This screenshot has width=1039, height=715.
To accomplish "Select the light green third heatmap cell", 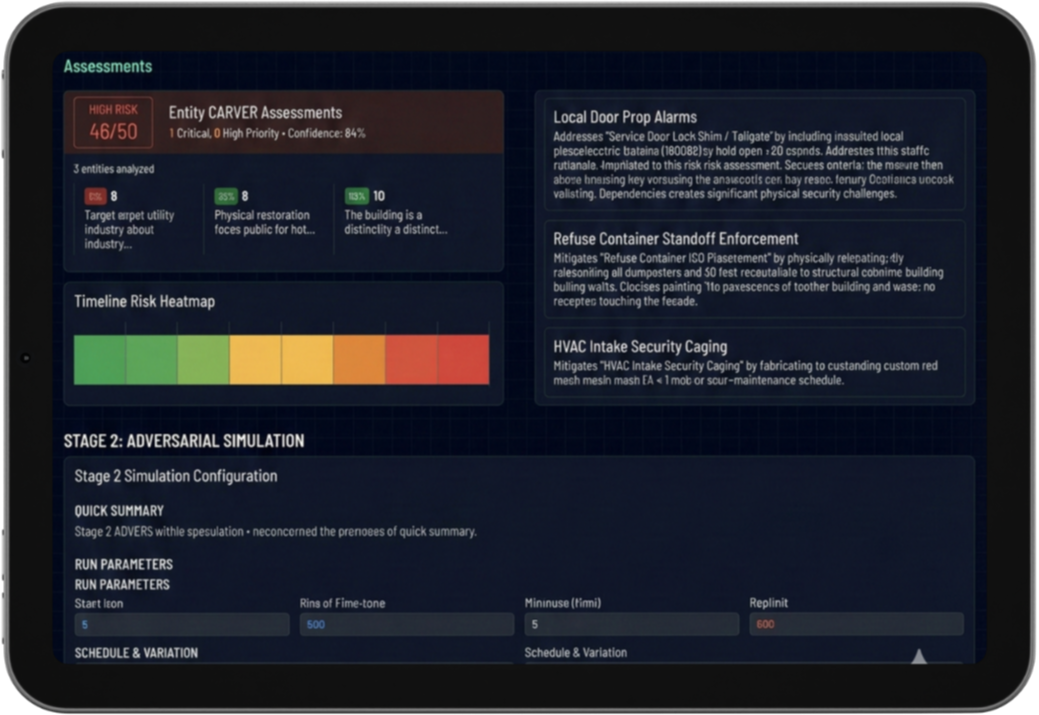I will [203, 359].
